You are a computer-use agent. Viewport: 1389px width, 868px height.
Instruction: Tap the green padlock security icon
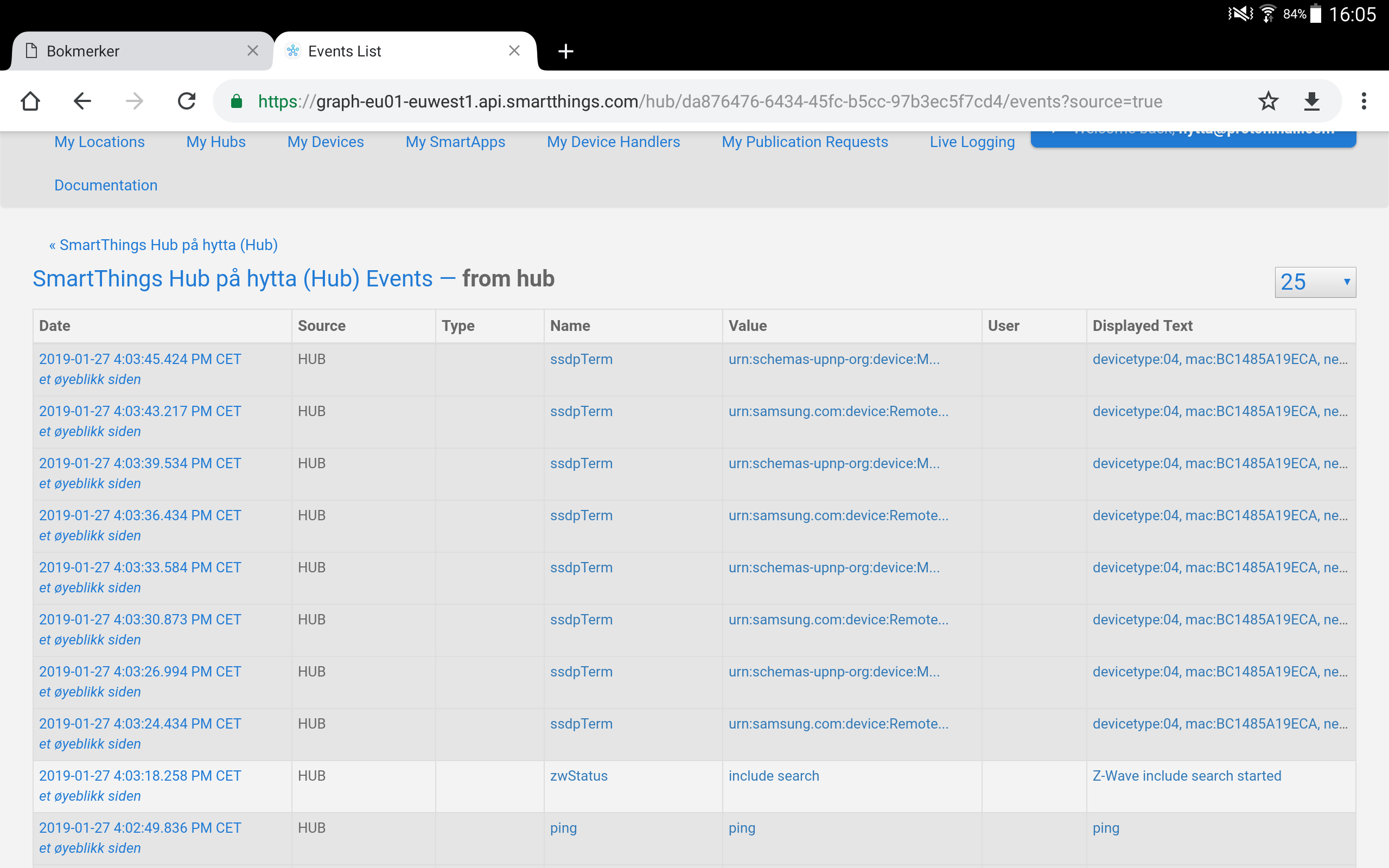237,101
